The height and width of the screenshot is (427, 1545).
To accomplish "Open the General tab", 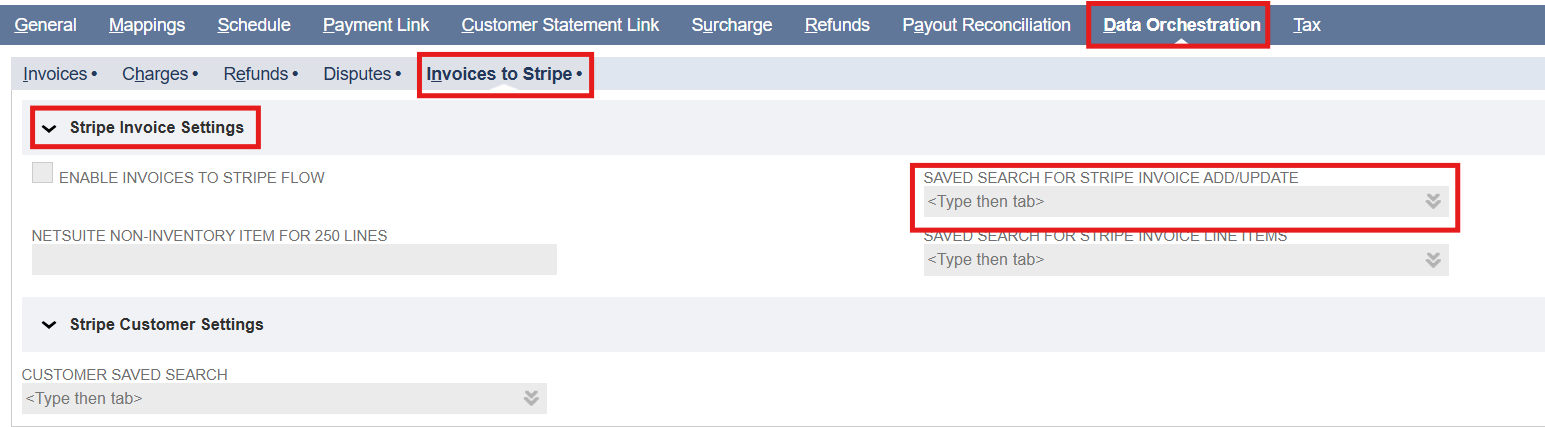I will point(45,25).
